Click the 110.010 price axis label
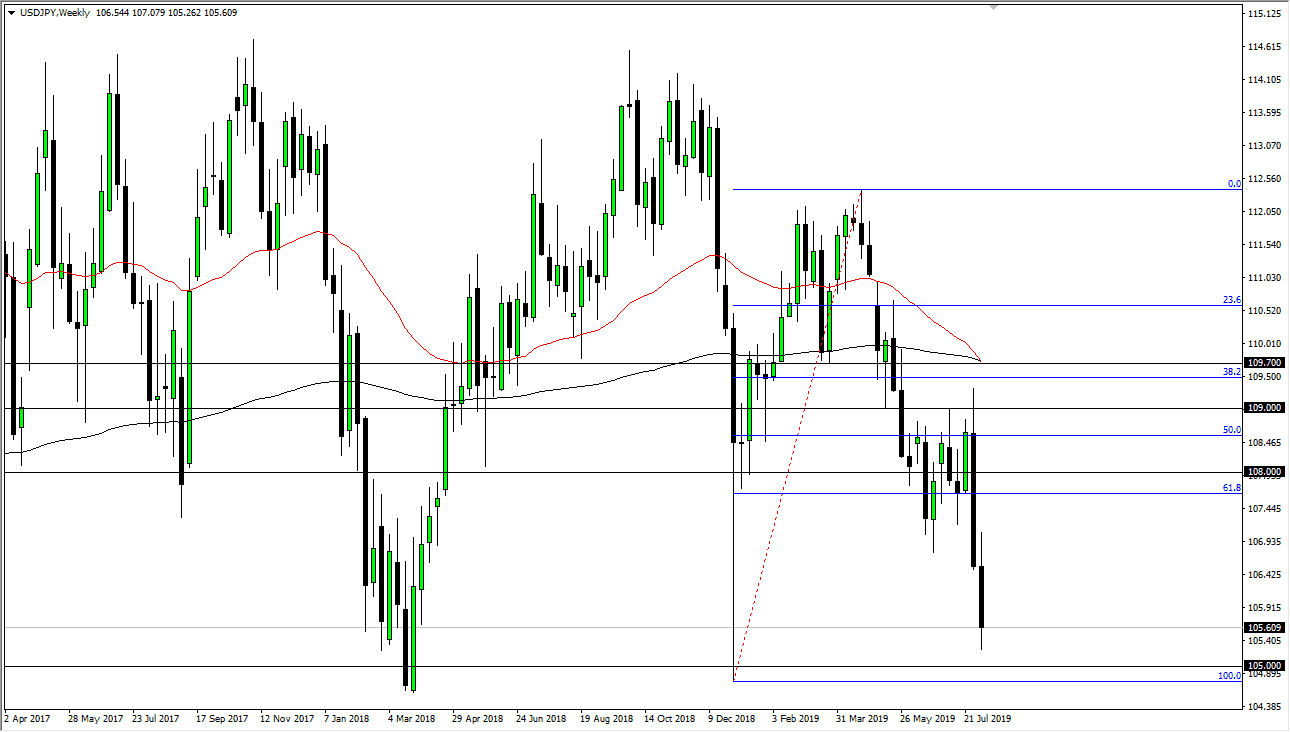1290x732 pixels. pos(1265,344)
